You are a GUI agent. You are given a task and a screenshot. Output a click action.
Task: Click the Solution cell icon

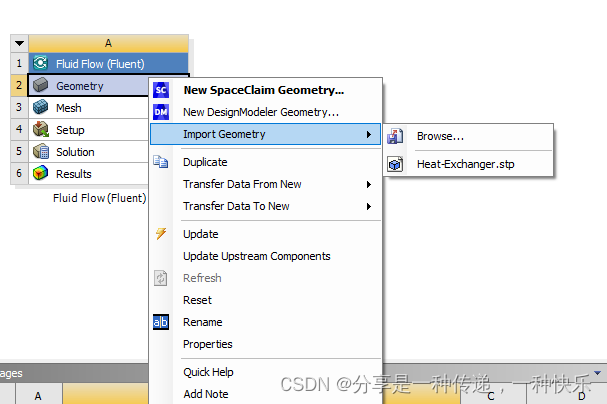tap(40, 151)
